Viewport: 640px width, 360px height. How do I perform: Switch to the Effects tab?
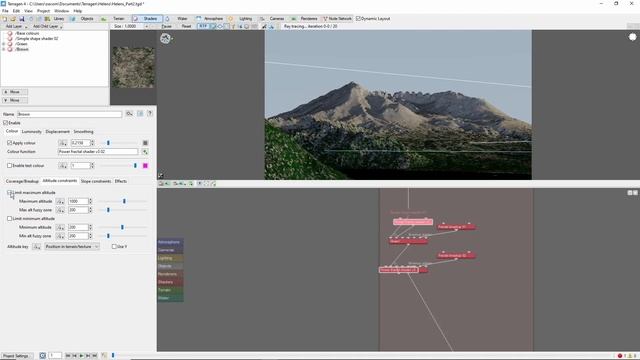[x=120, y=181]
